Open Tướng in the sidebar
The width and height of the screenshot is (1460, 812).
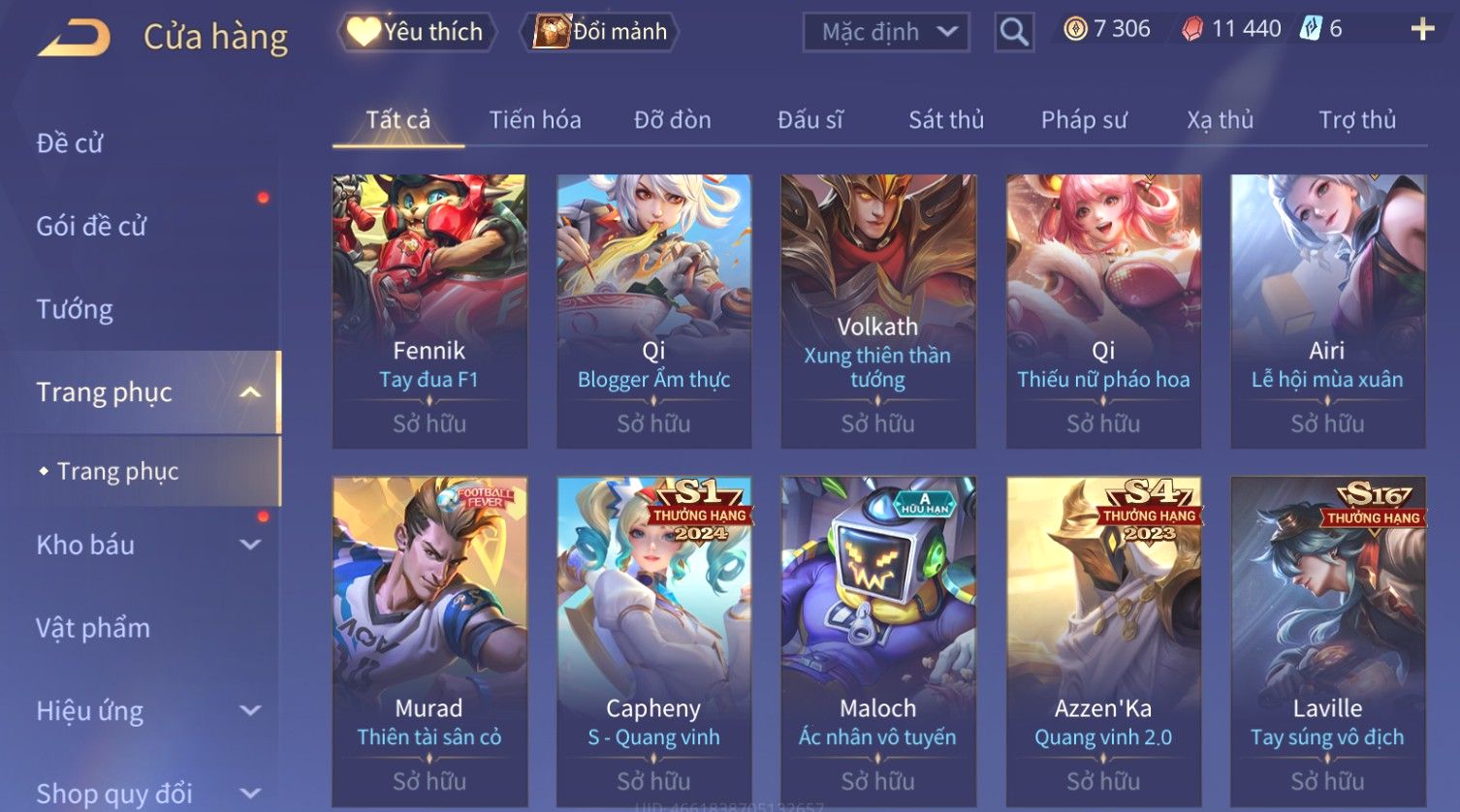75,309
